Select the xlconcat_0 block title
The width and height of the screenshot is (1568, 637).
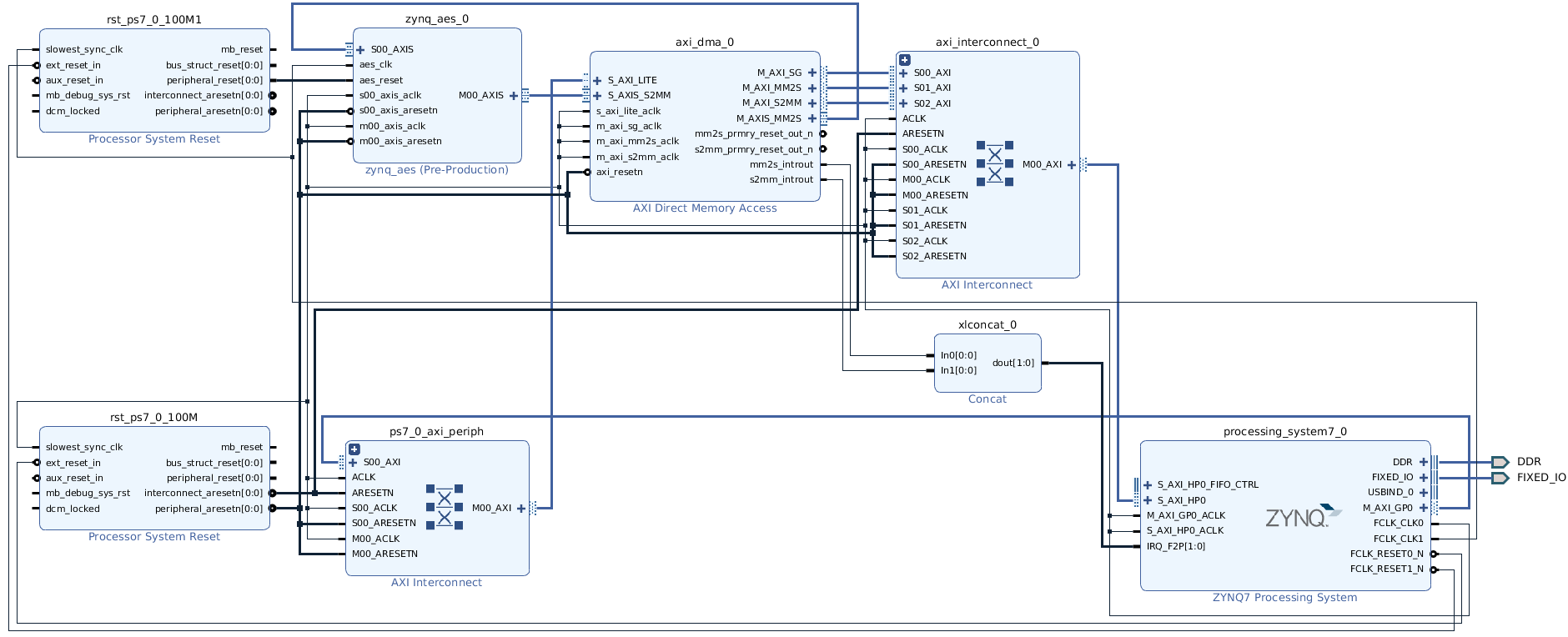click(988, 325)
